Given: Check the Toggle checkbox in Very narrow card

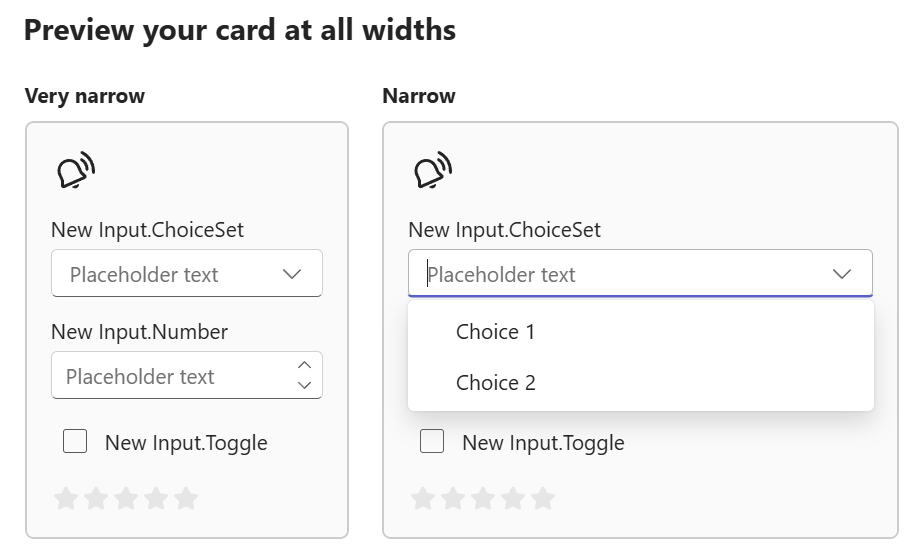Looking at the screenshot, I should point(75,442).
